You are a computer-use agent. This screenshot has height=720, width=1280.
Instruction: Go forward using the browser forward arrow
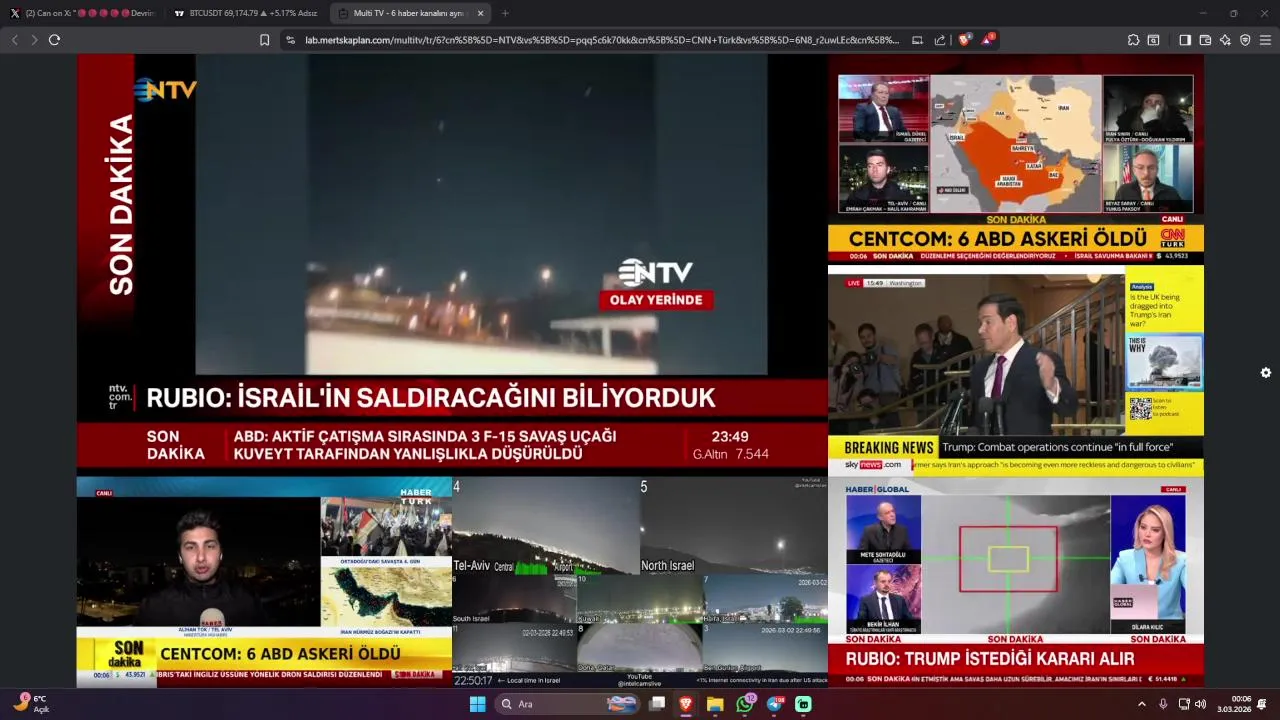(34, 40)
